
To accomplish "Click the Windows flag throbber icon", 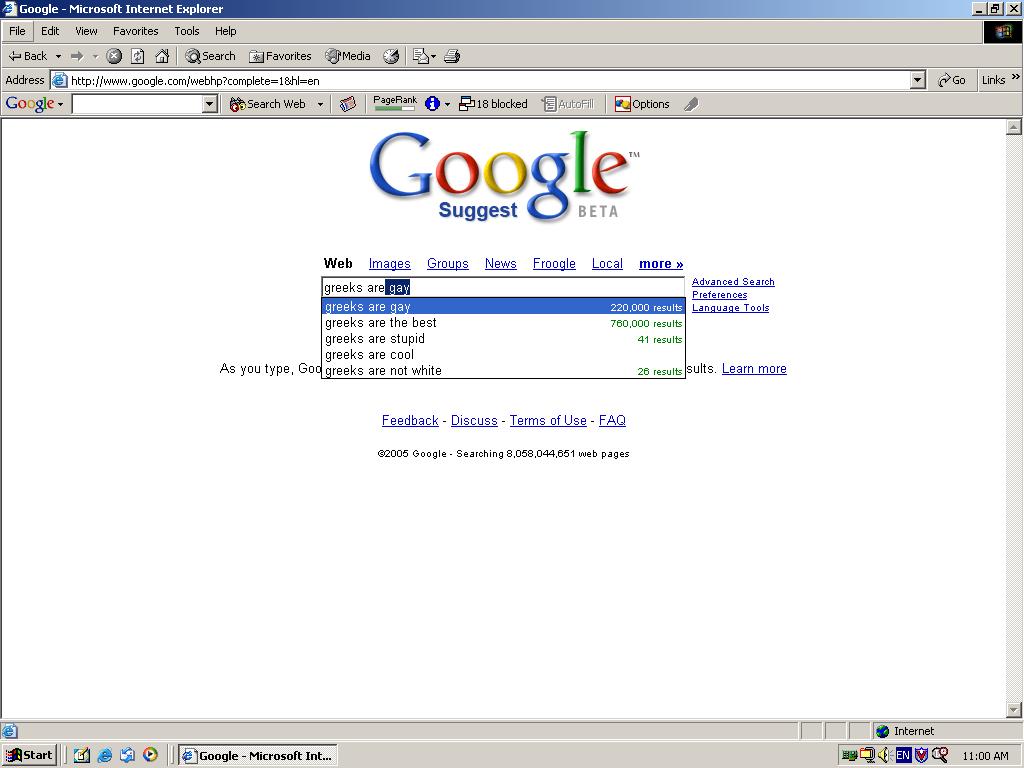I will pyautogui.click(x=1002, y=32).
